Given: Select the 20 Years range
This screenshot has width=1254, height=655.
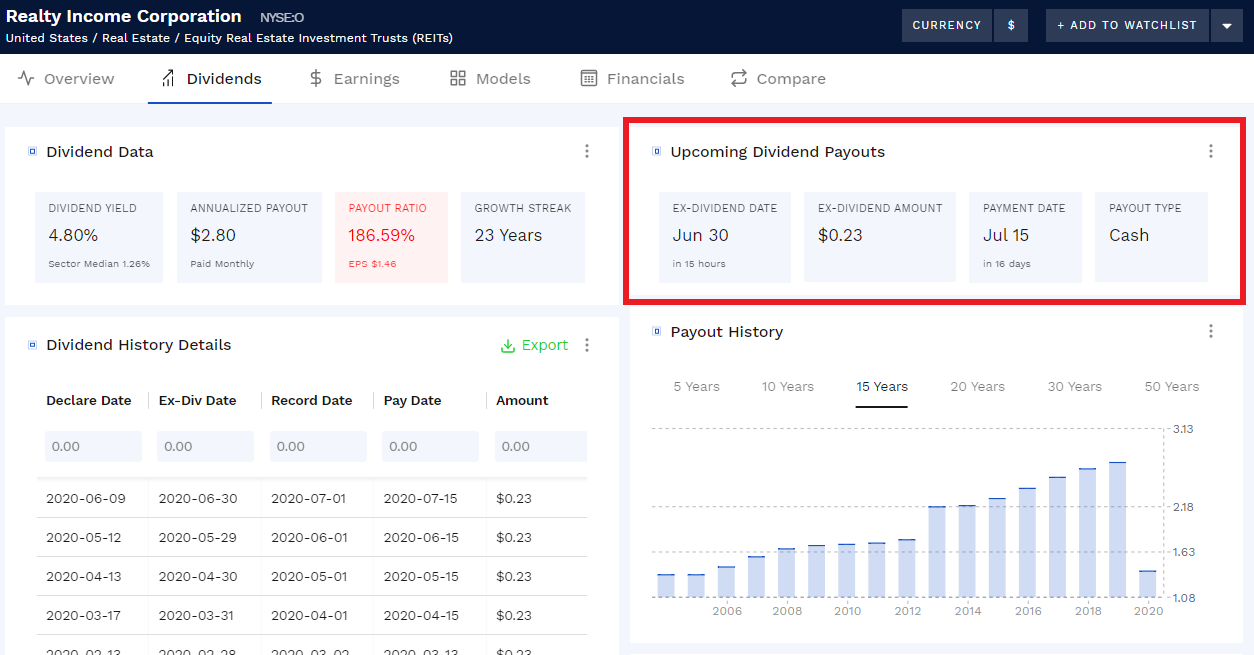Looking at the screenshot, I should pyautogui.click(x=977, y=387).
